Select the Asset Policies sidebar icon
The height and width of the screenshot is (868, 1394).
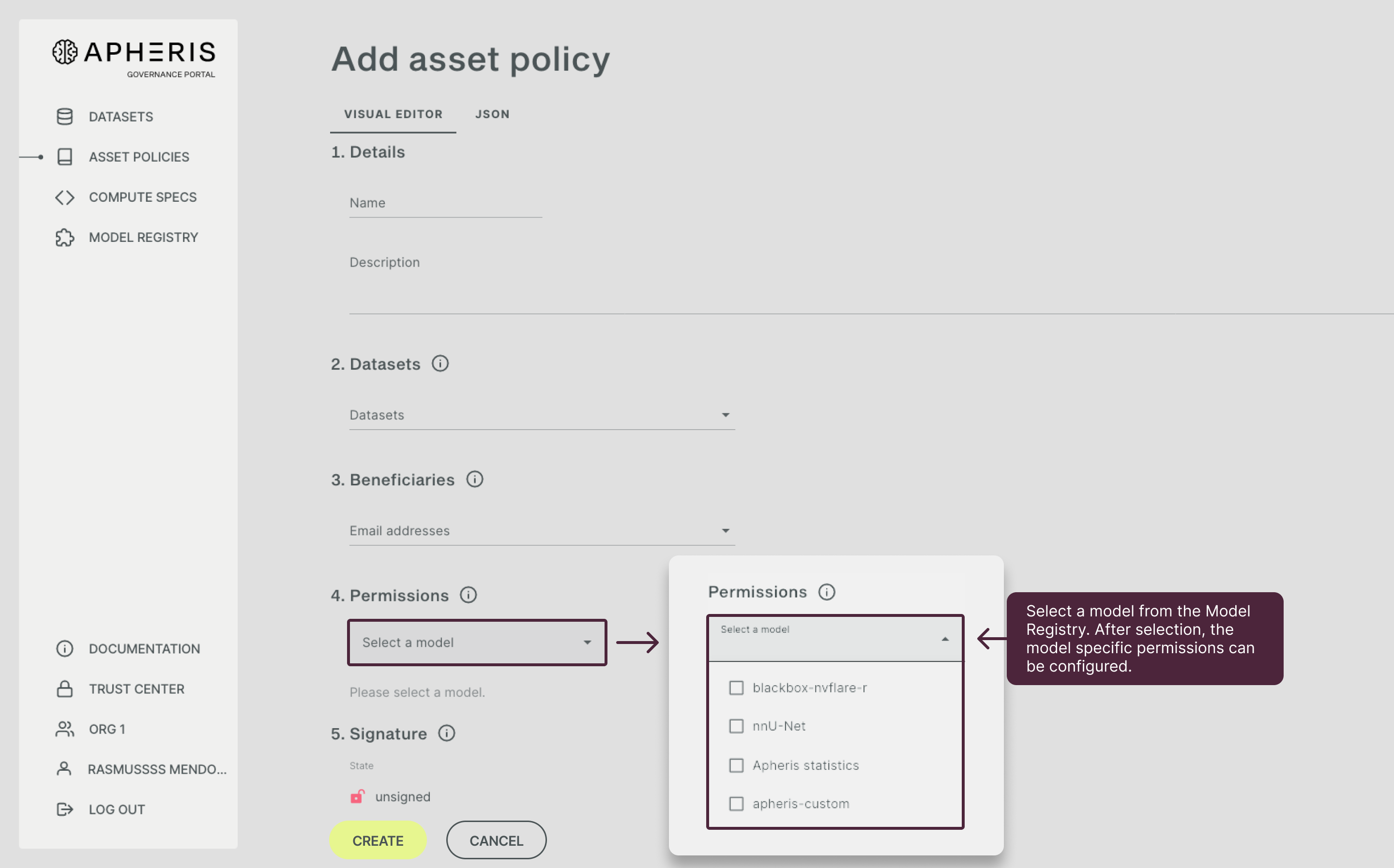coord(64,156)
